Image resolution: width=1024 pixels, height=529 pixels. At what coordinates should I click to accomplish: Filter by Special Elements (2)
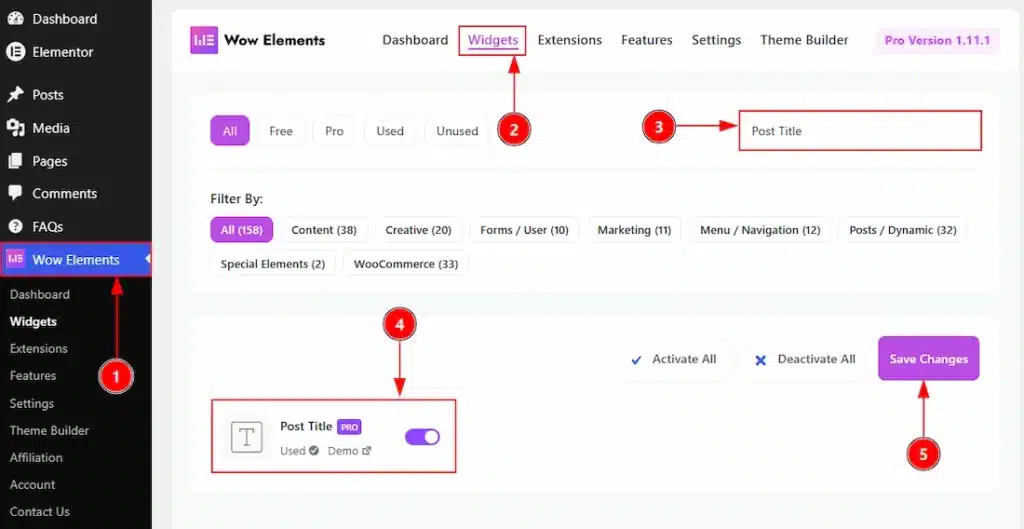(273, 264)
